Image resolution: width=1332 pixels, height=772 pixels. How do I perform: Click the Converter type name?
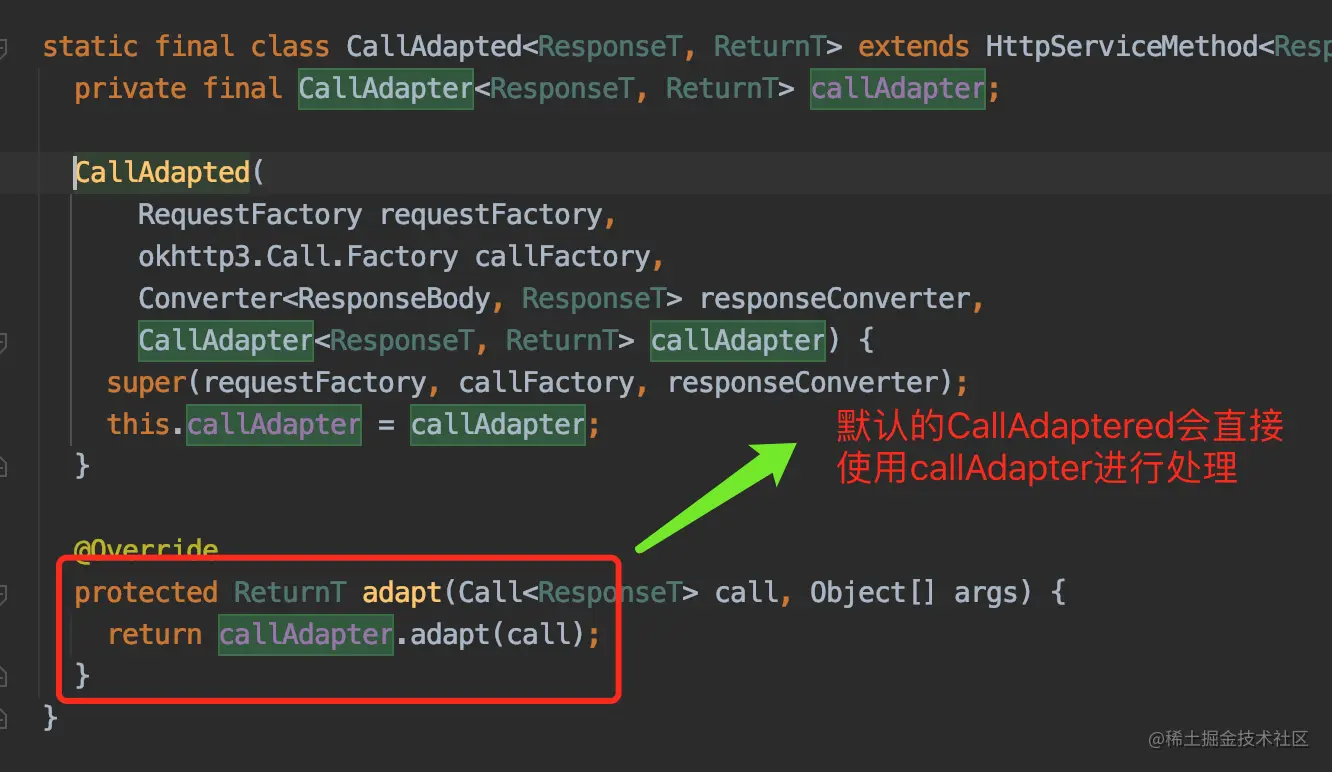click(x=210, y=299)
